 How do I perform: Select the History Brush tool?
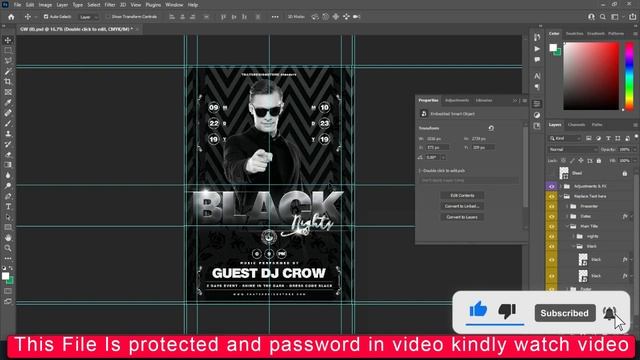pos(8,144)
